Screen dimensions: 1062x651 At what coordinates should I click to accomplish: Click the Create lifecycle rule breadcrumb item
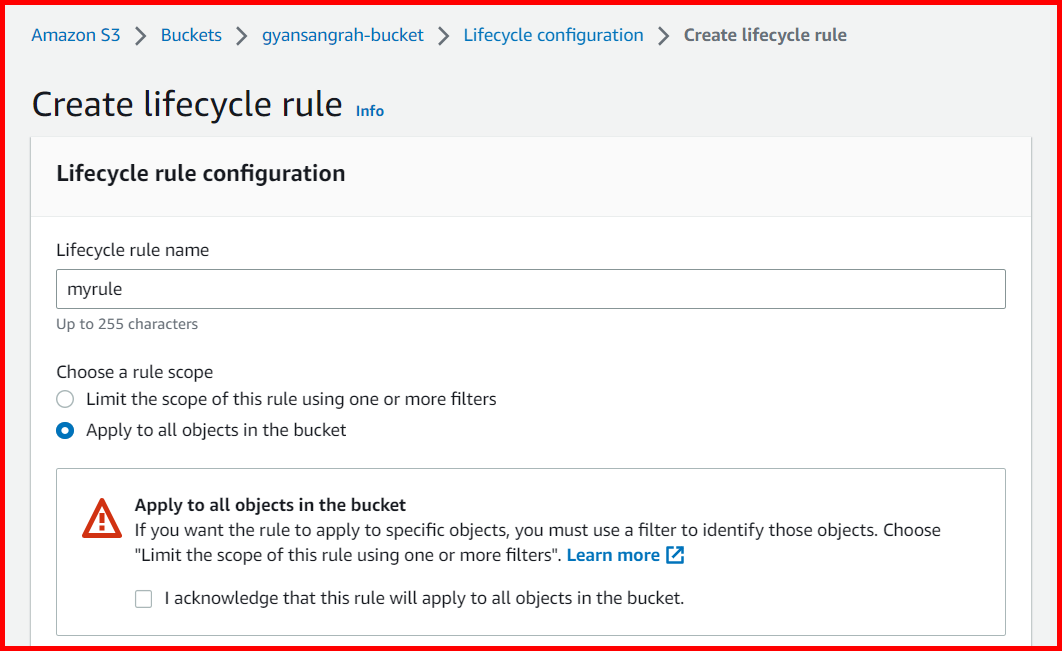click(x=765, y=34)
